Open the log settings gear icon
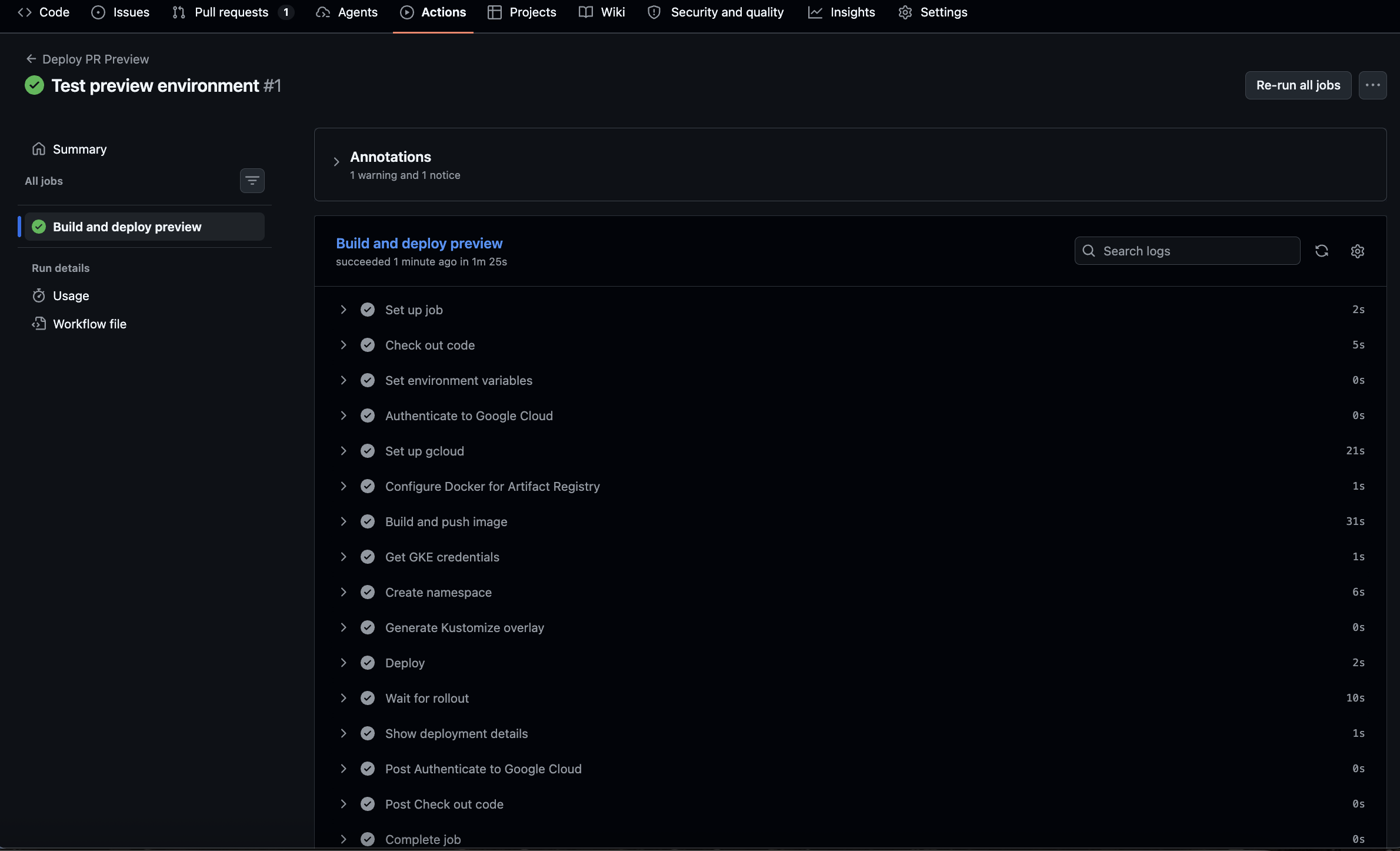The image size is (1400, 851). tap(1358, 251)
